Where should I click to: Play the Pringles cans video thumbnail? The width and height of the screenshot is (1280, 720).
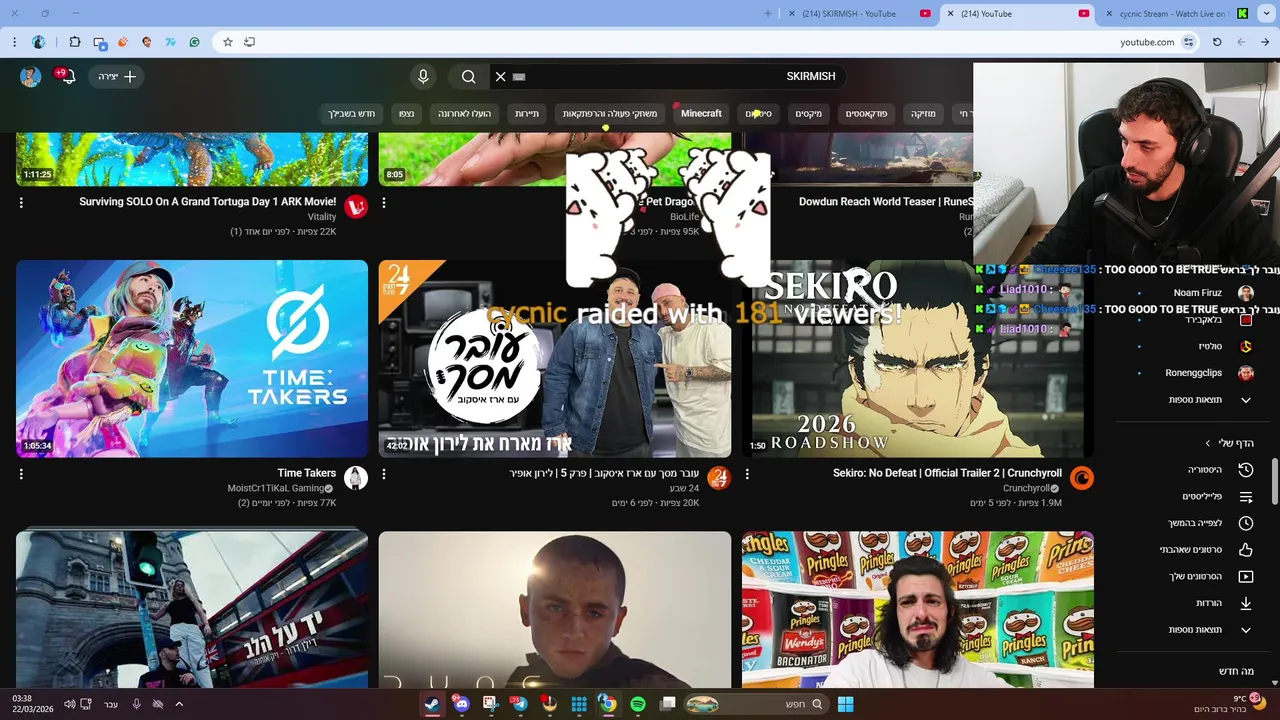[x=918, y=609]
